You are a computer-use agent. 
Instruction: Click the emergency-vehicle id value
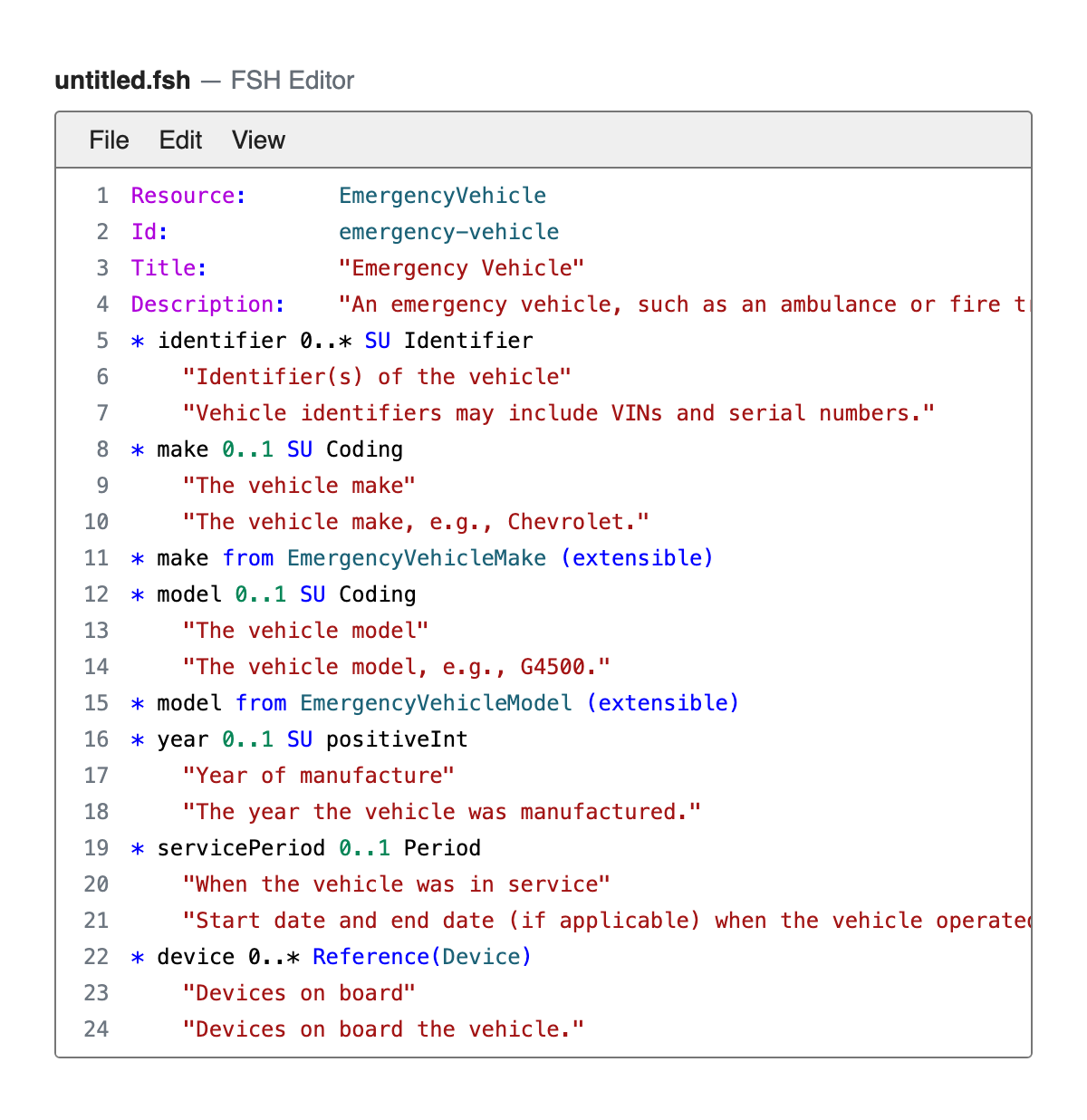click(448, 232)
